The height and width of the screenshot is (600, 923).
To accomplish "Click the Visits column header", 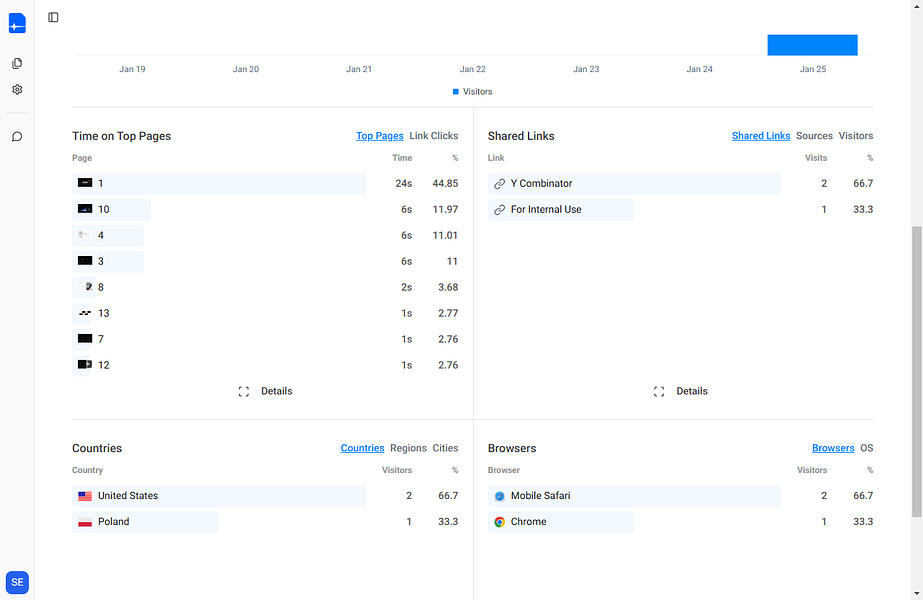I will point(816,158).
